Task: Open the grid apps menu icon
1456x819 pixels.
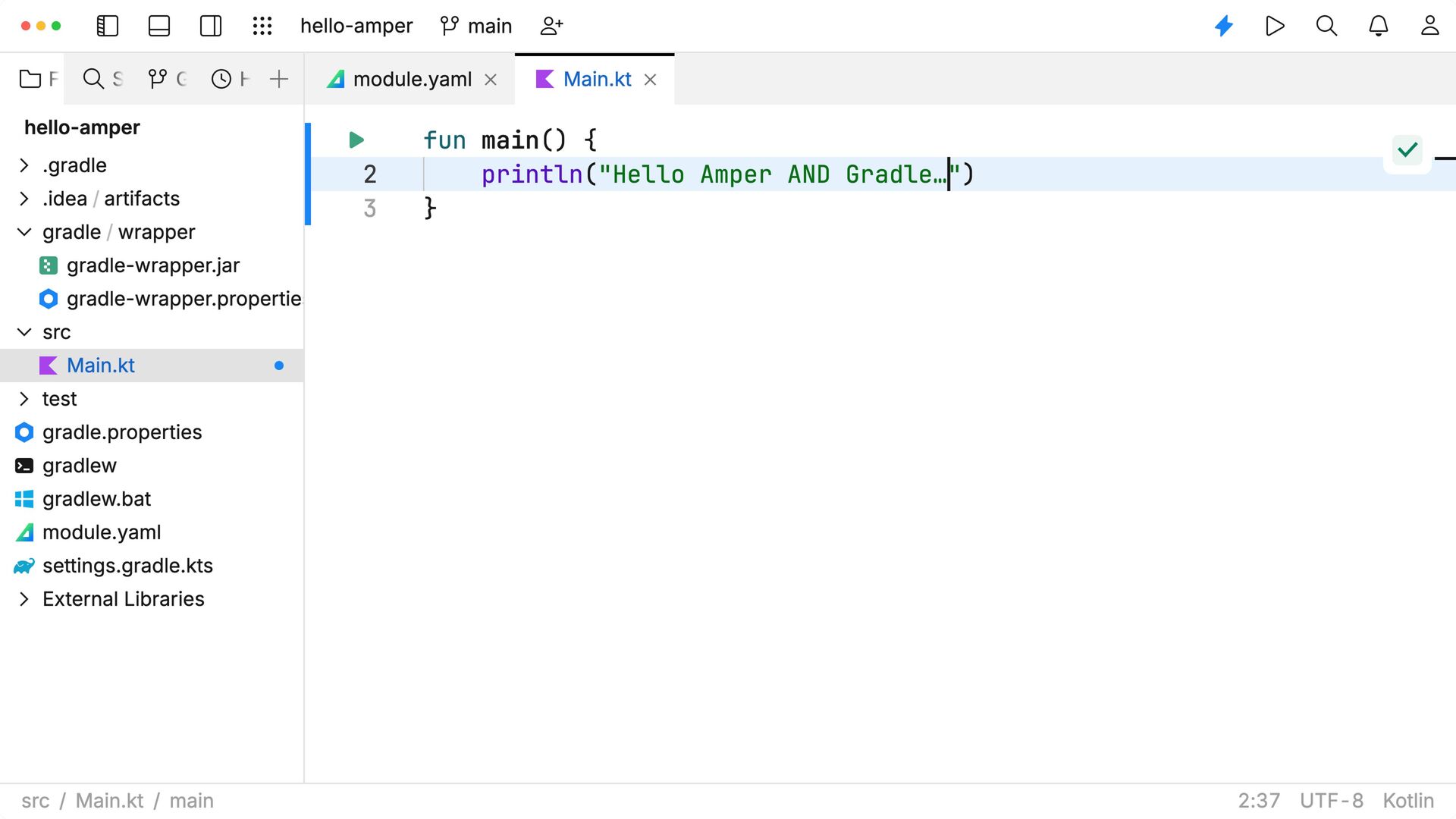Action: (x=262, y=26)
